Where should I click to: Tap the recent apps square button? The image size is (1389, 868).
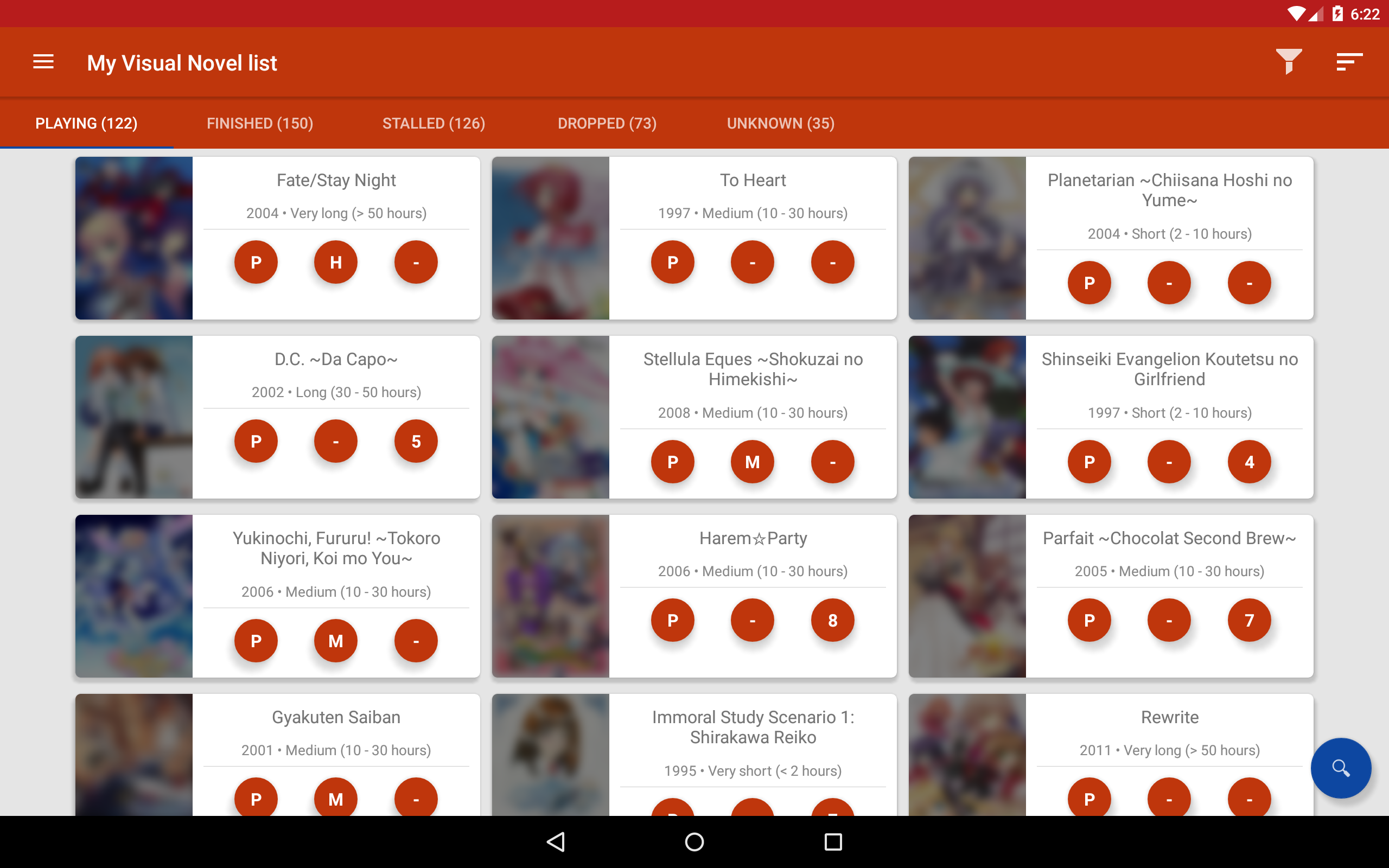[833, 841]
